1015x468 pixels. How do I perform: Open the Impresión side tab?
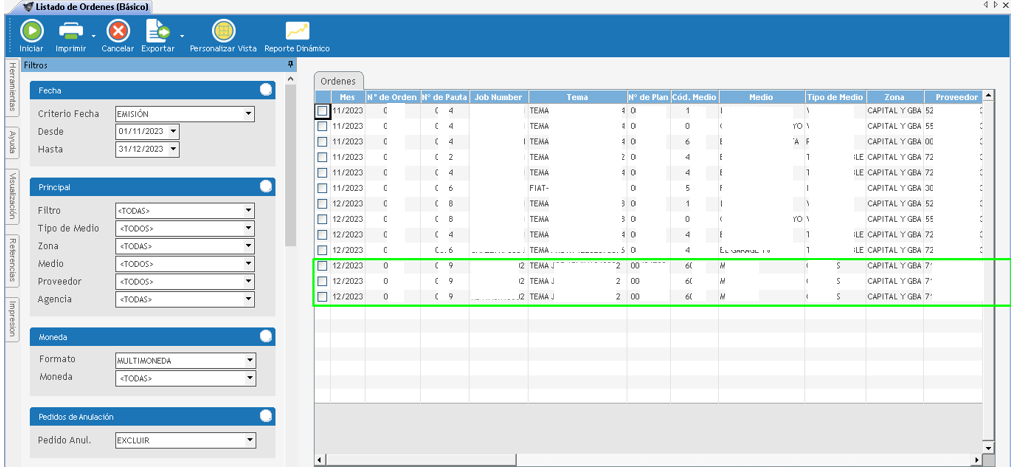12,319
